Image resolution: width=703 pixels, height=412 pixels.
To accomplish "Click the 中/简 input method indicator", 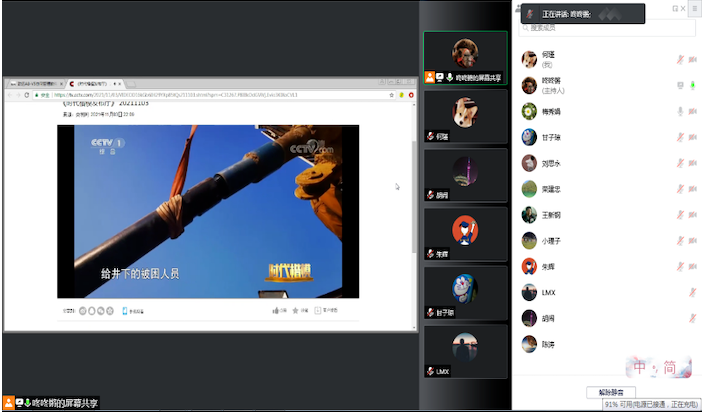I will (659, 368).
